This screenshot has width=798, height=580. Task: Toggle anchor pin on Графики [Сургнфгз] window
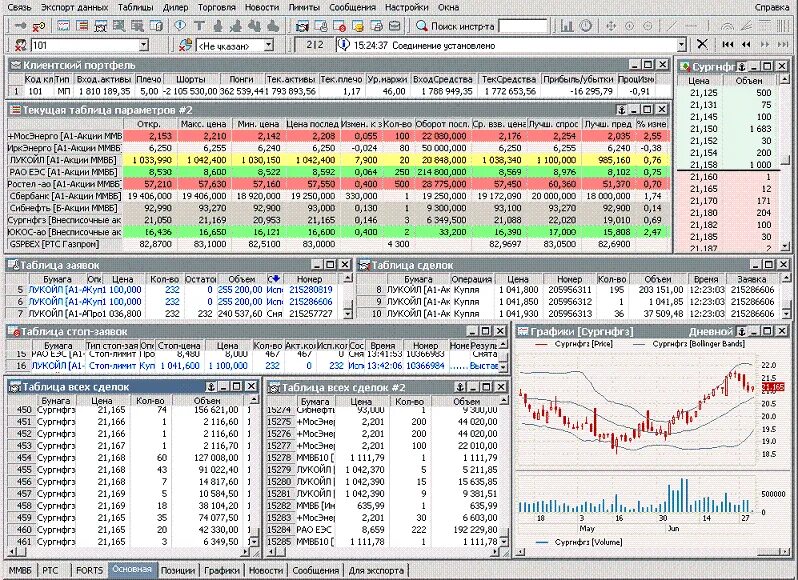tap(742, 331)
